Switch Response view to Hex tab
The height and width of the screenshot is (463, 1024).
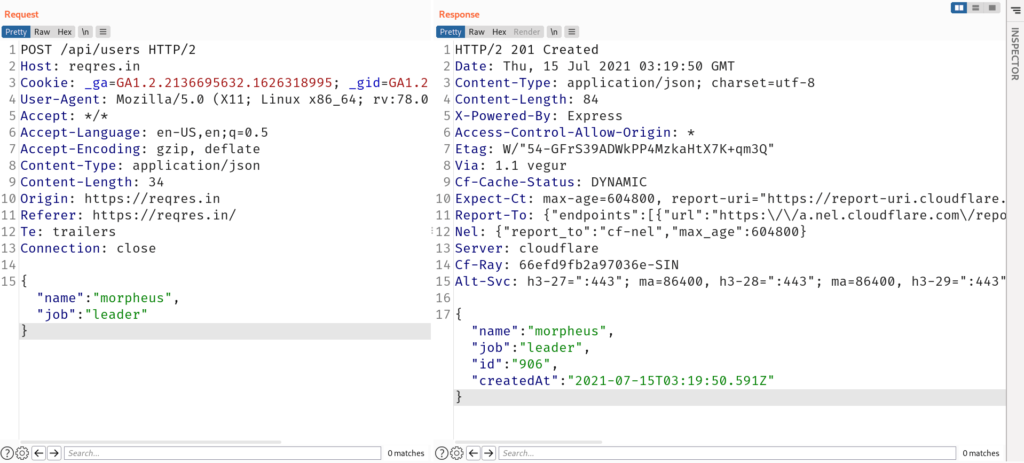(x=499, y=31)
